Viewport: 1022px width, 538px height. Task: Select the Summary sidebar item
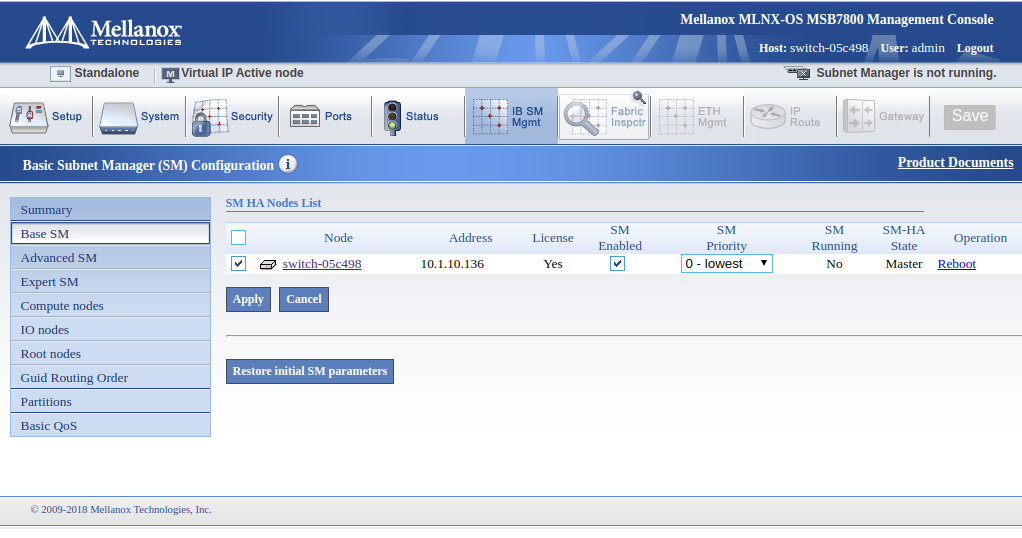tap(111, 209)
